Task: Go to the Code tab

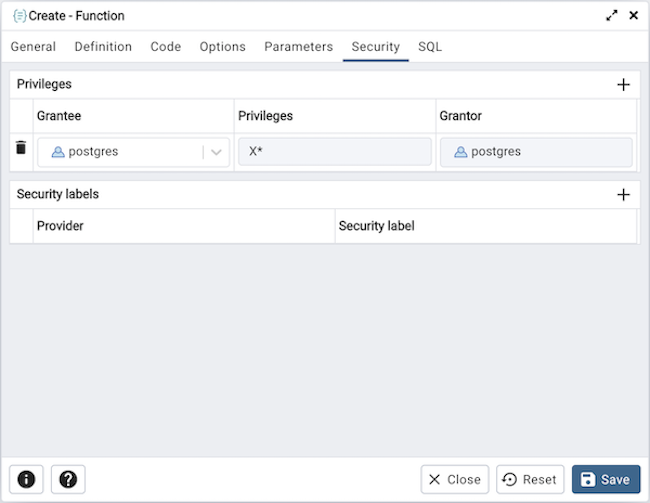Action: click(x=166, y=47)
